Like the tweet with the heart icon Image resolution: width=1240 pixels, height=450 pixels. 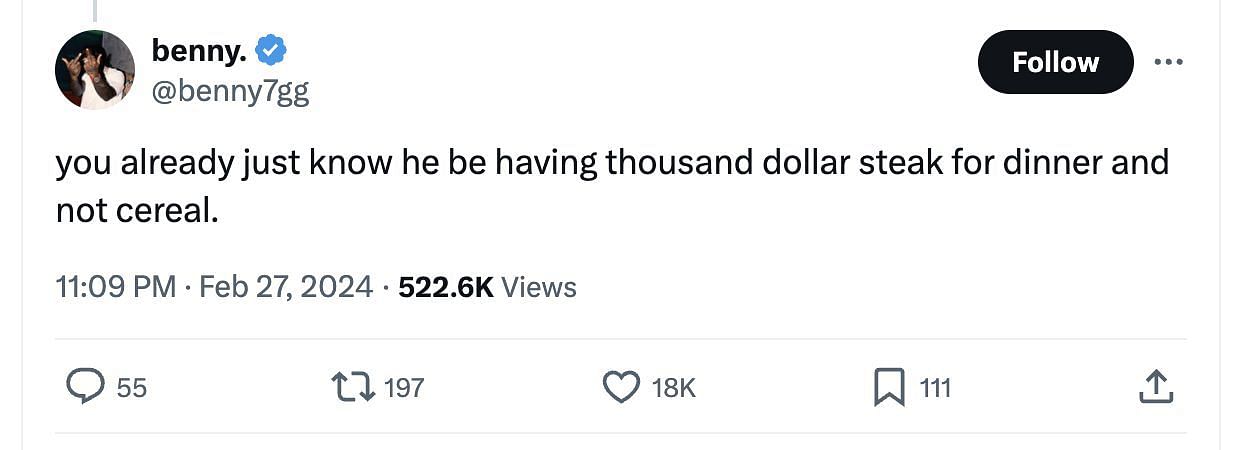click(621, 387)
